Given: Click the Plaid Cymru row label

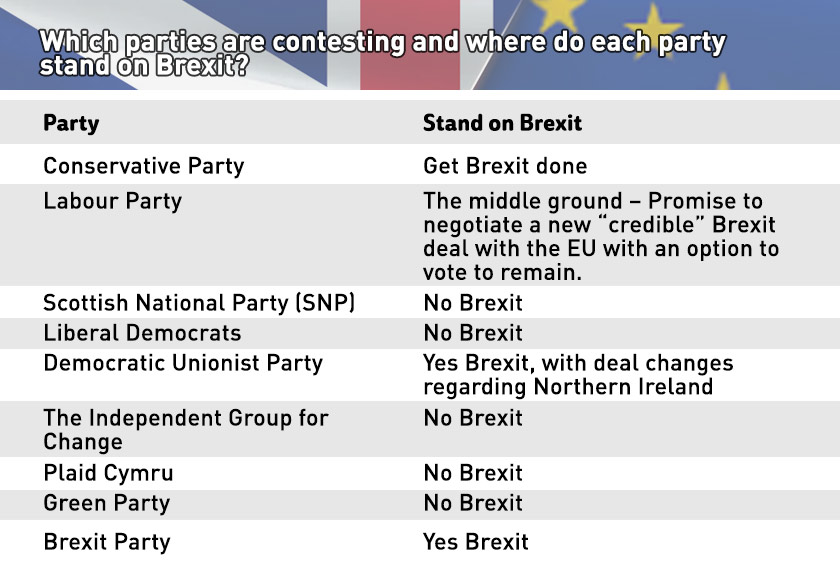Looking at the screenshot, I should tap(108, 474).
